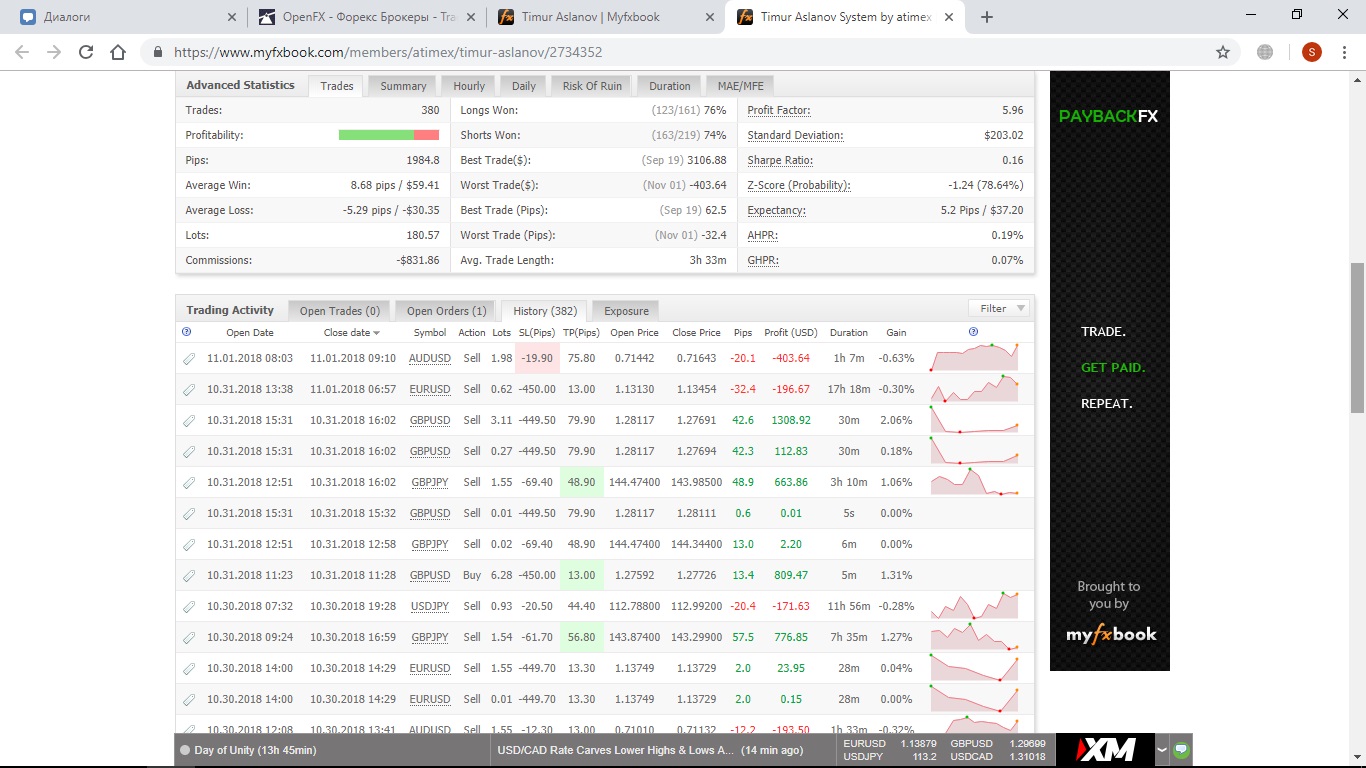Click the mini chart of the AUDUSD -403.64 trade
This screenshot has height=768, width=1366.
coord(975,358)
